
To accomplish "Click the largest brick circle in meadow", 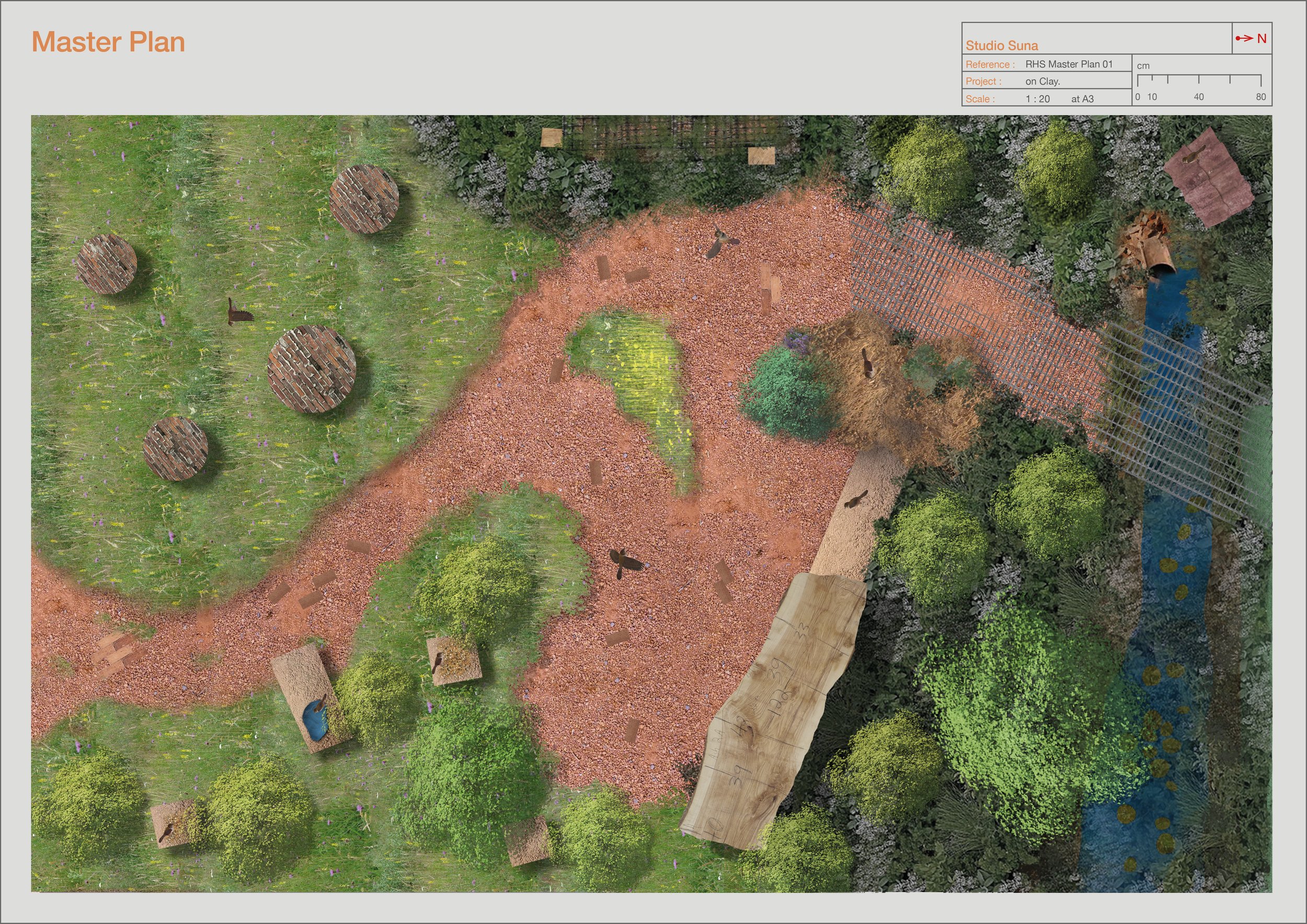I will coord(312,369).
